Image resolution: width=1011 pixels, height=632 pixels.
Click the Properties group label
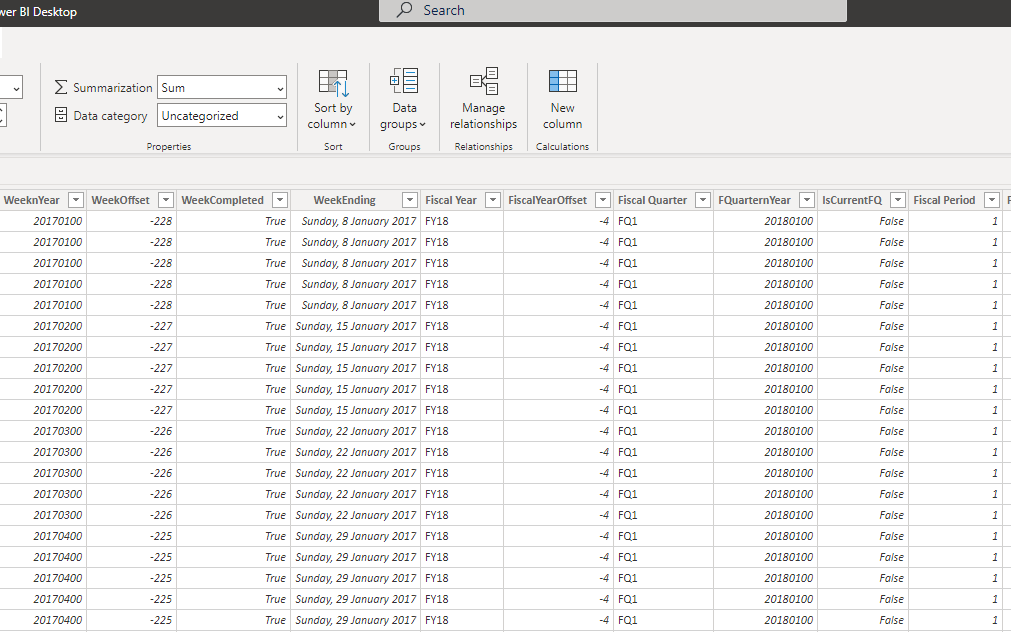tap(168, 146)
